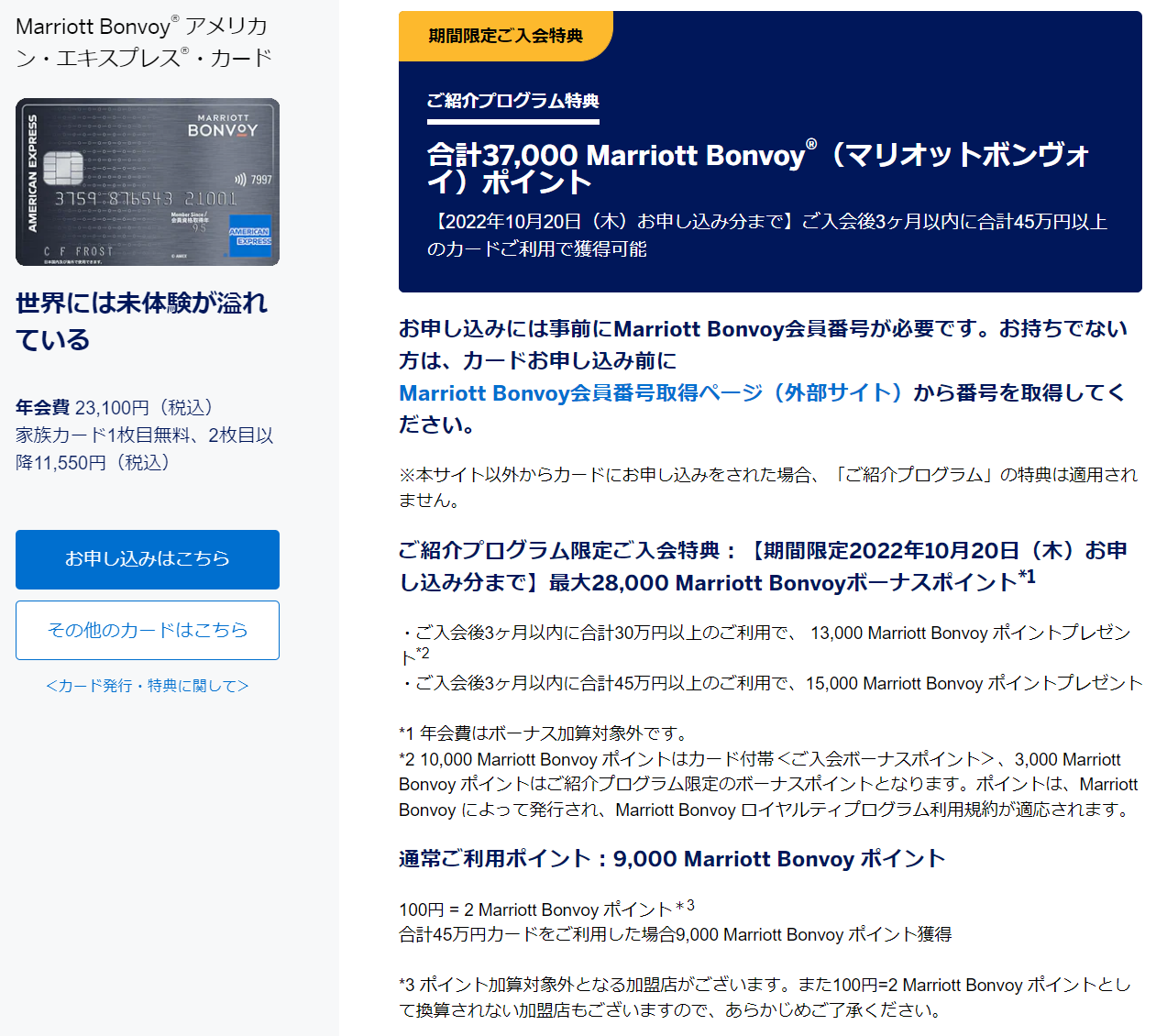Click the 期間限定ご入会特典 yellow badge
This screenshot has height=1036, width=1156.
pyautogui.click(x=505, y=37)
